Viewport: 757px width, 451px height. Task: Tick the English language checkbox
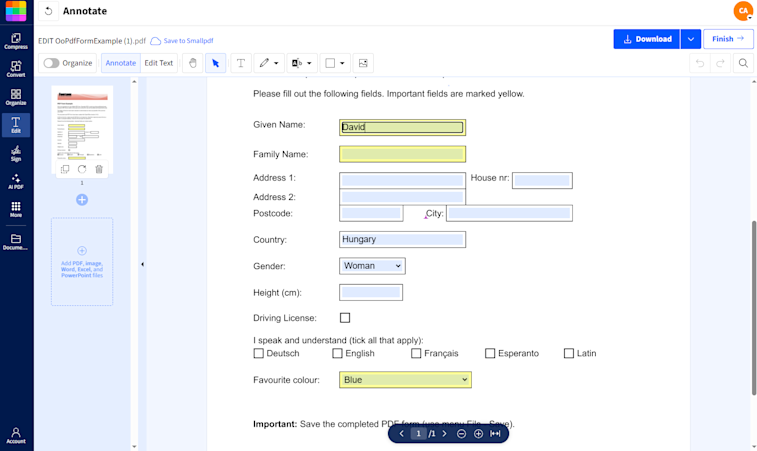(x=337, y=353)
